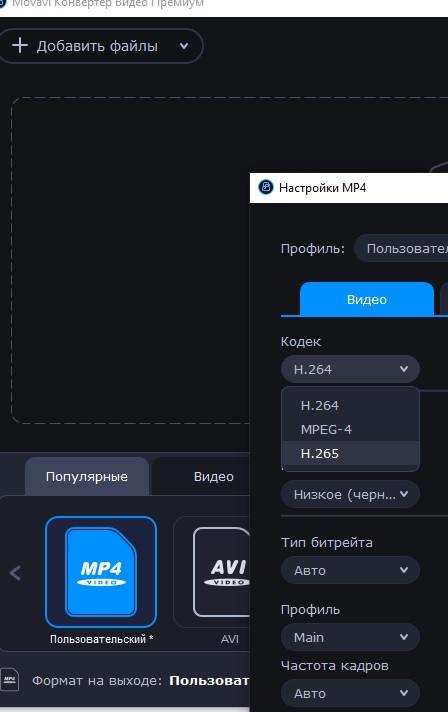Click the output format file icon
Screen dimensions: 448x712
[10, 680]
